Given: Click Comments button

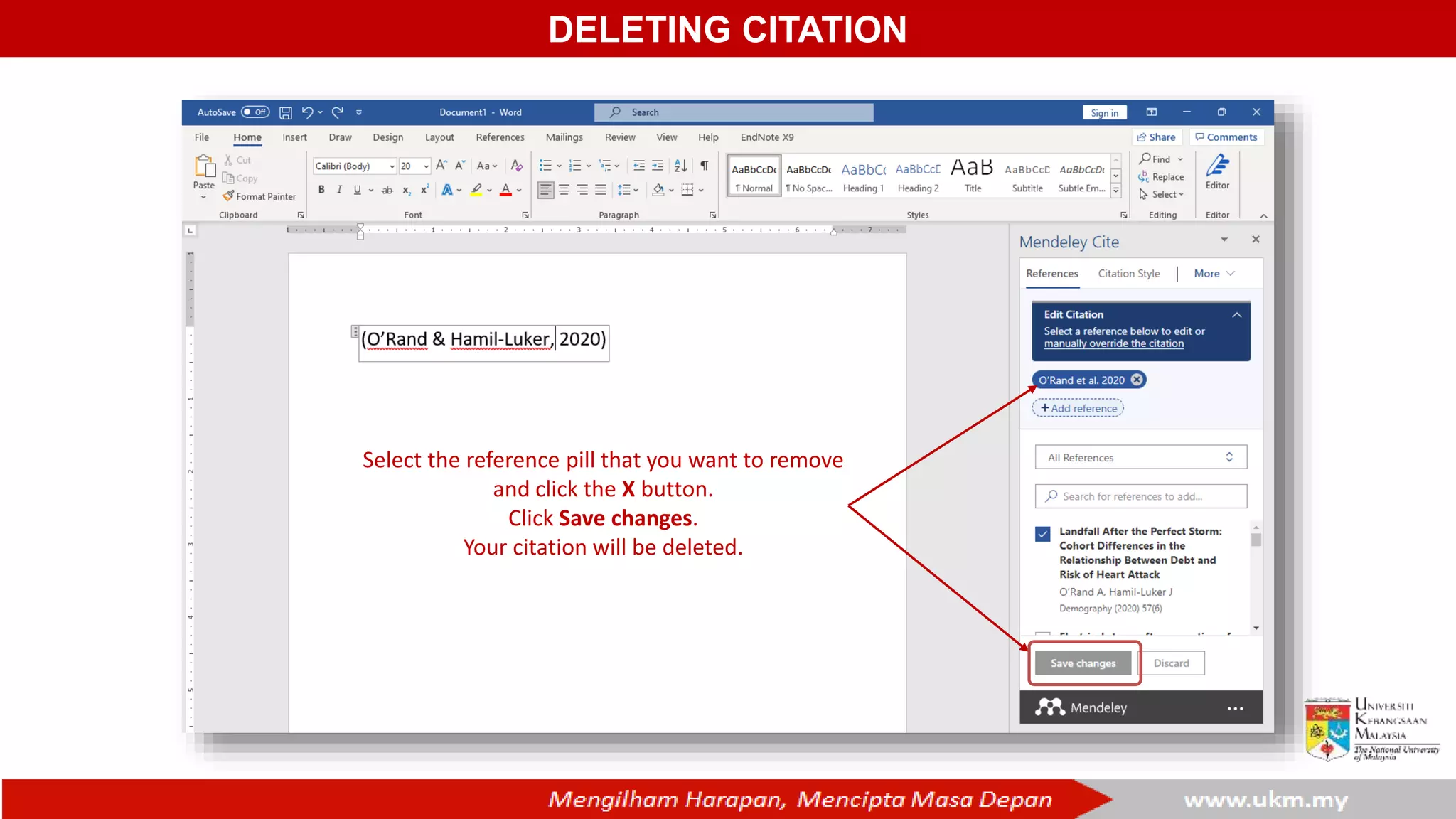Looking at the screenshot, I should click(x=1226, y=137).
